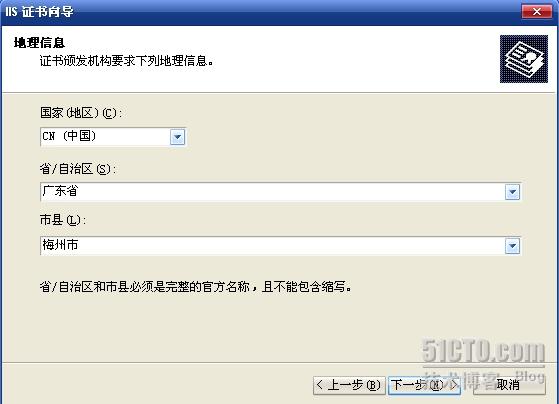Click the certificate wizard icon in header
This screenshot has width=559, height=404.
click(524, 59)
